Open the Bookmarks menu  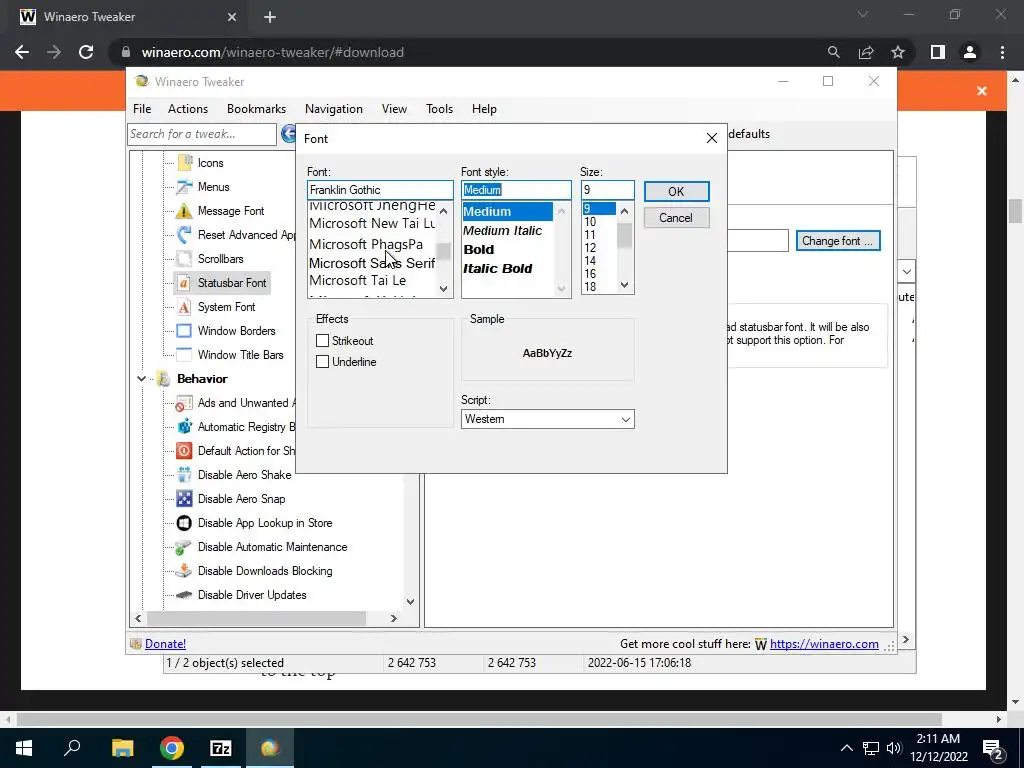256,109
